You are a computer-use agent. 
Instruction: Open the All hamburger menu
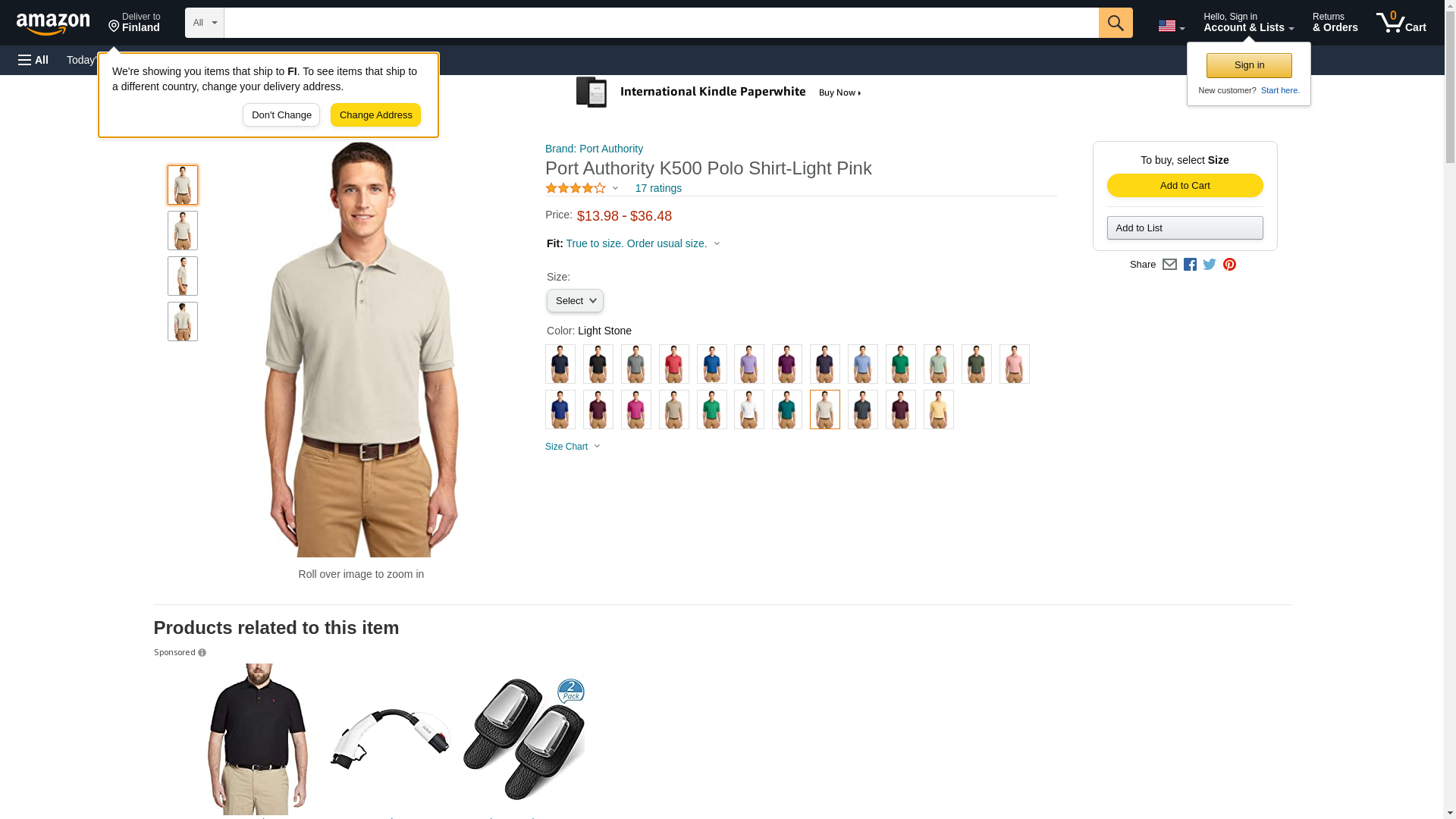tap(33, 60)
